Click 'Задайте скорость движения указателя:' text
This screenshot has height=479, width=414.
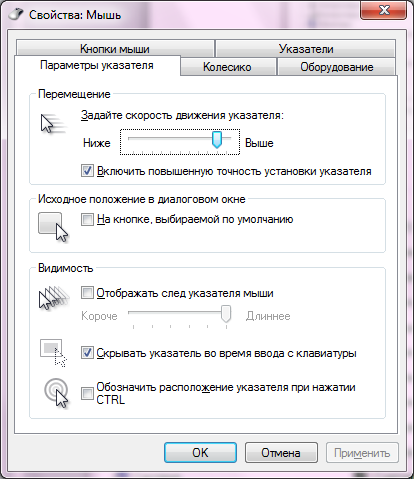point(182,115)
